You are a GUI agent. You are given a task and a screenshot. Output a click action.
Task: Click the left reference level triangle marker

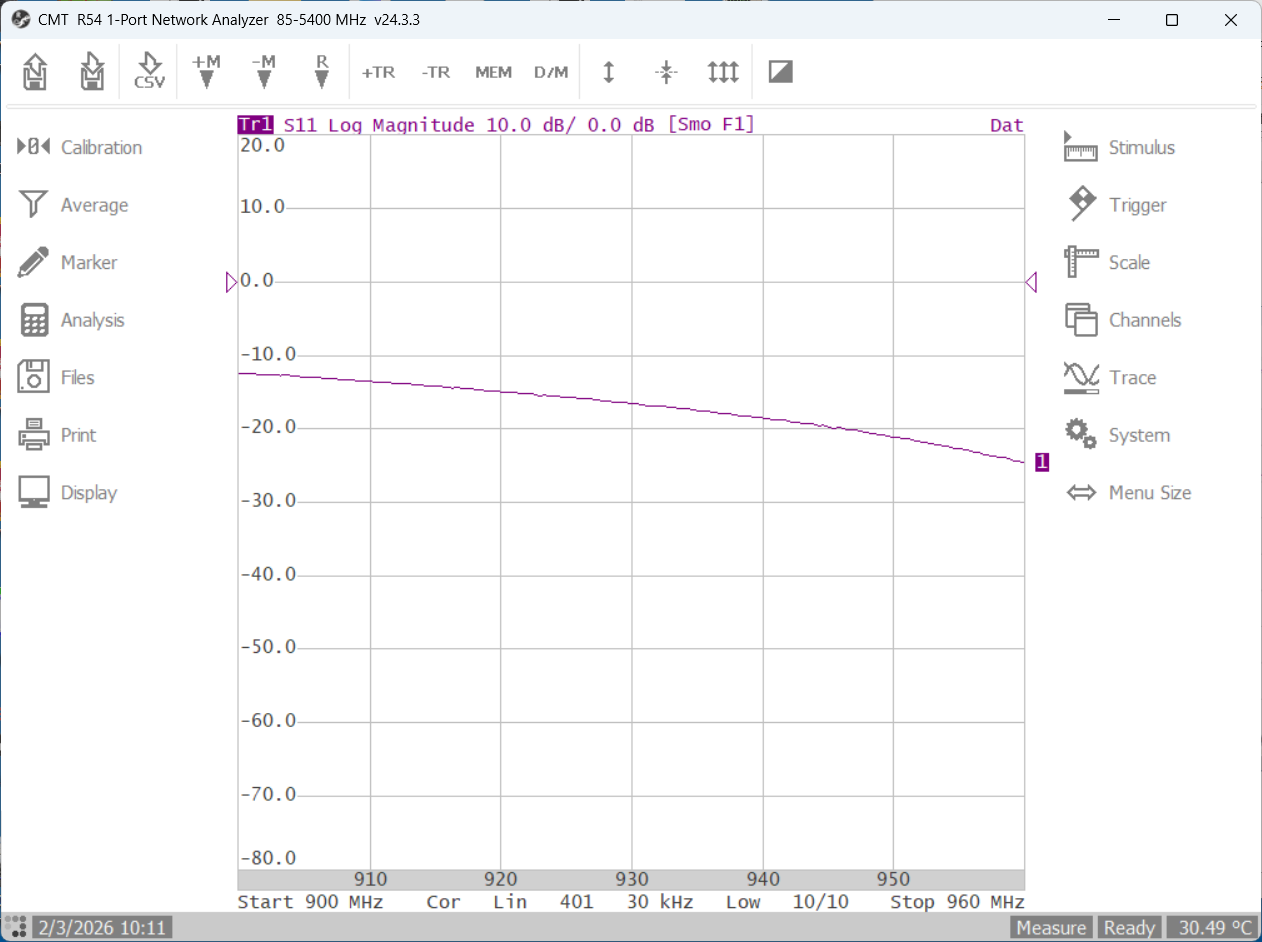232,283
